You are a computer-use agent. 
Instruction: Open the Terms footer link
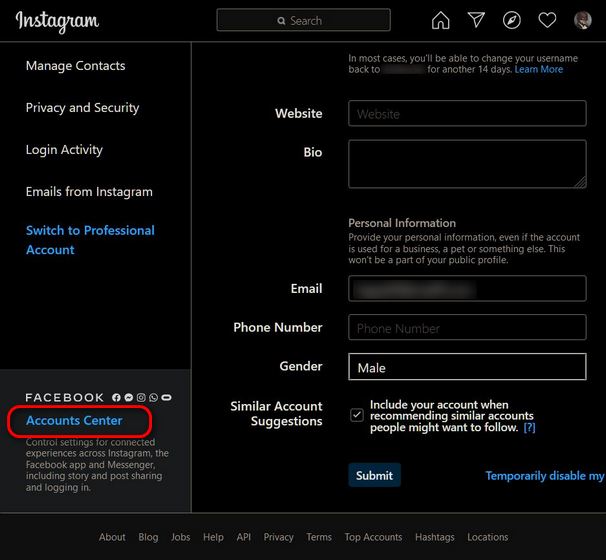tap(319, 537)
